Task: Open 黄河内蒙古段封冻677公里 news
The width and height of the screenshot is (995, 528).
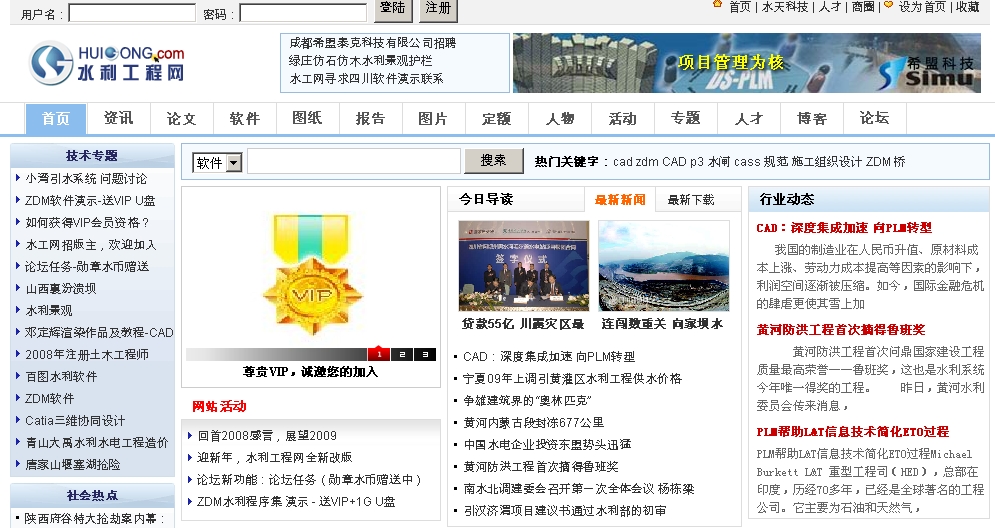Action: coord(534,423)
